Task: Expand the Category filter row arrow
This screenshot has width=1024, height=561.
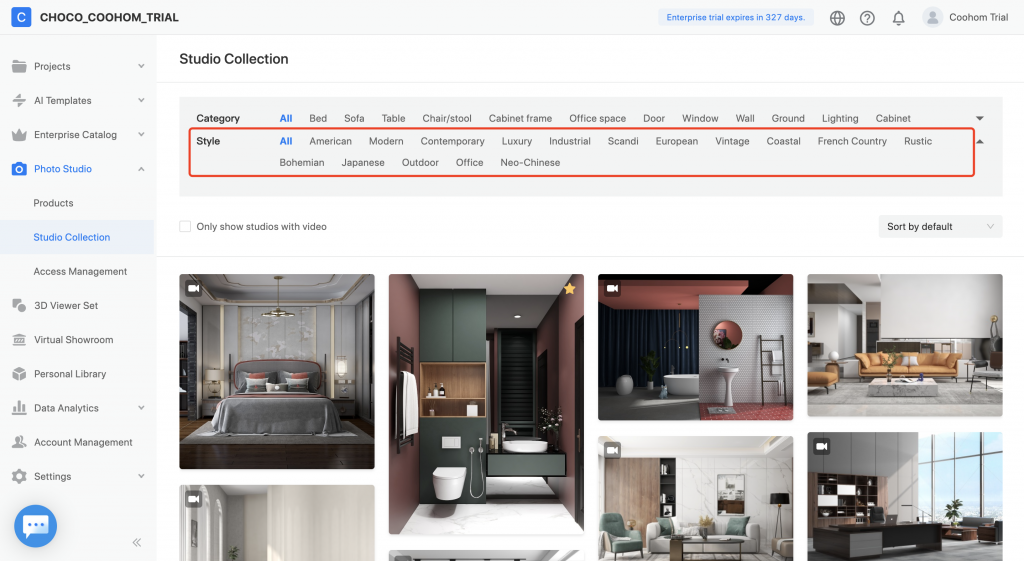Action: coord(980,119)
